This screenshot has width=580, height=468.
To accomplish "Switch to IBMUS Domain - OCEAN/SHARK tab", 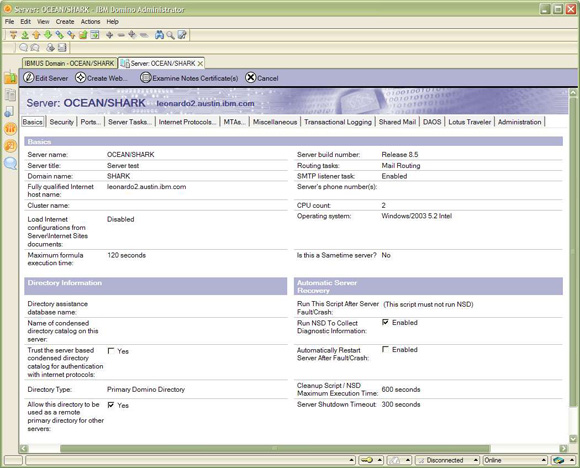I will click(70, 63).
